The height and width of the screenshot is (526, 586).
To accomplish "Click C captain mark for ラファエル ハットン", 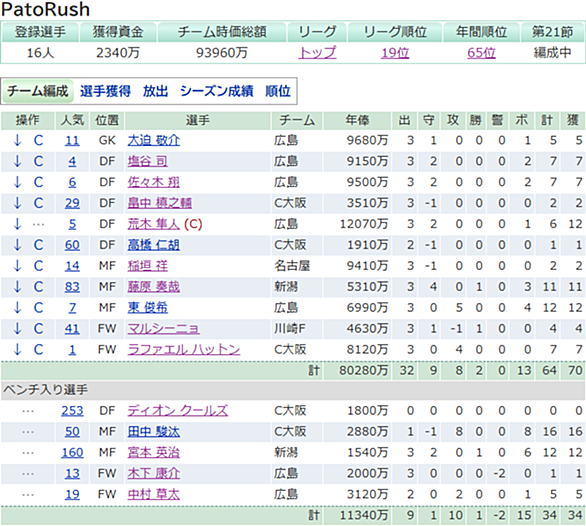I will tap(38, 350).
